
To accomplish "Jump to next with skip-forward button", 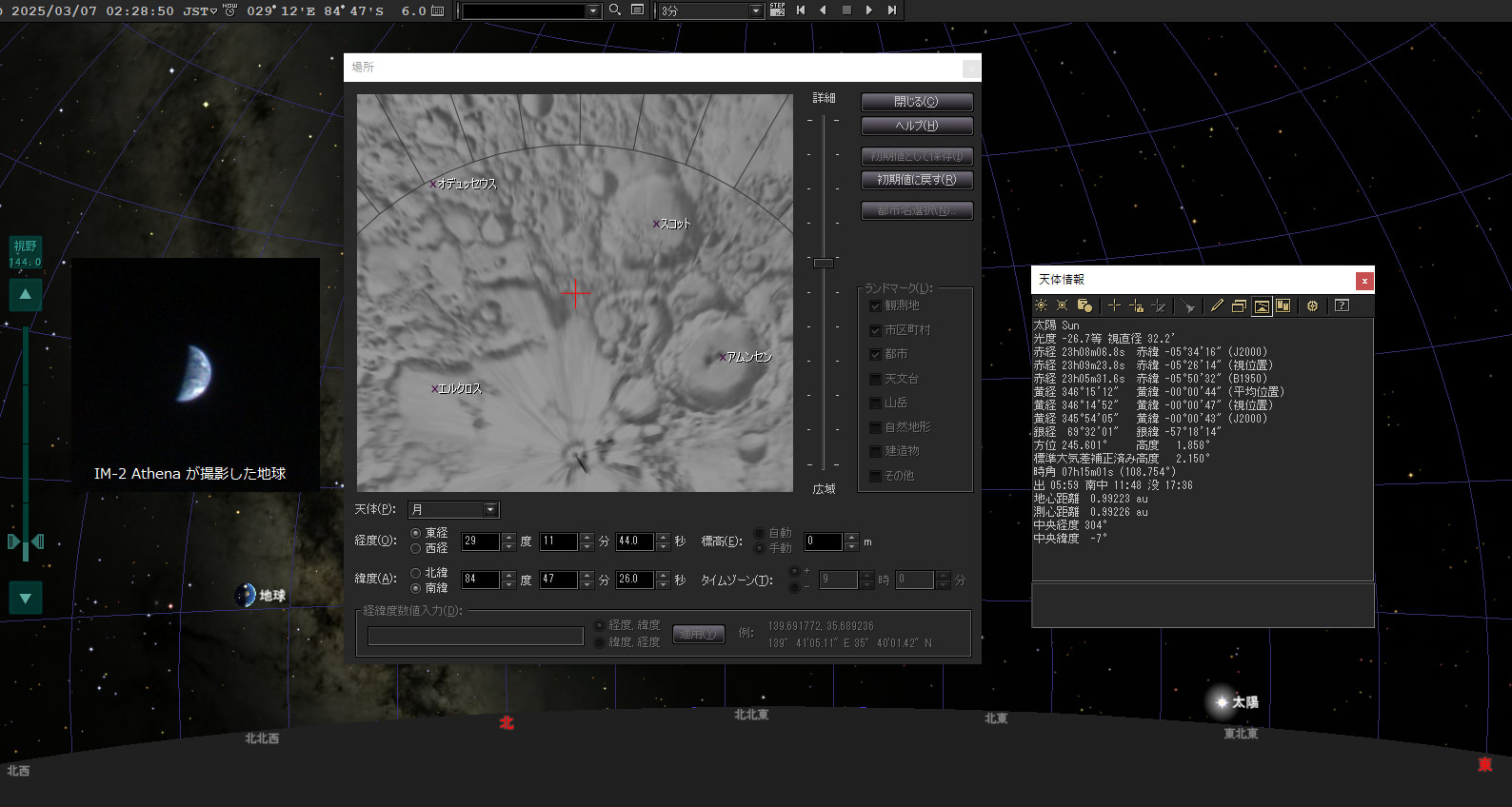I will pyautogui.click(x=892, y=10).
